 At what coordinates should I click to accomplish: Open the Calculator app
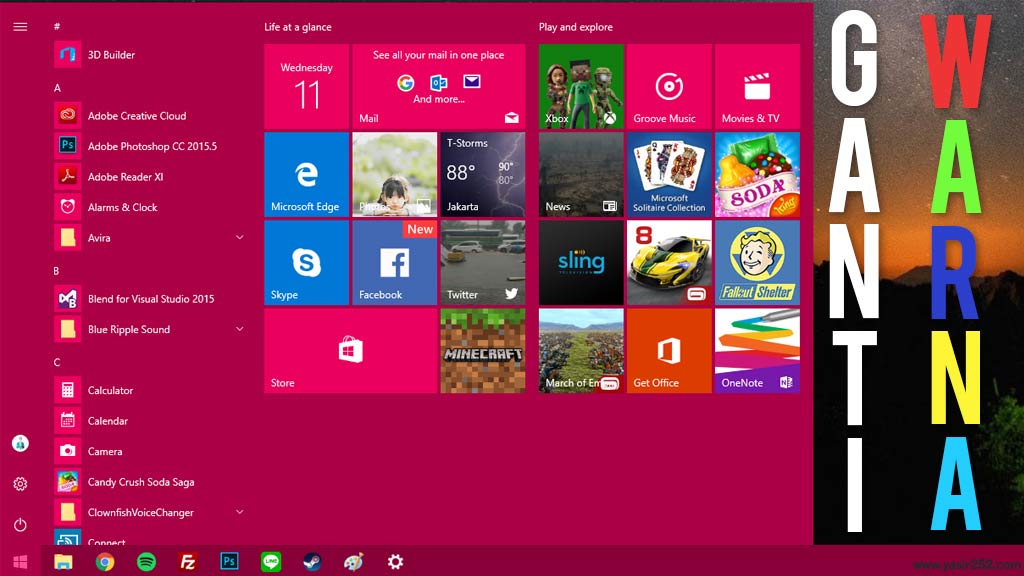point(151,391)
